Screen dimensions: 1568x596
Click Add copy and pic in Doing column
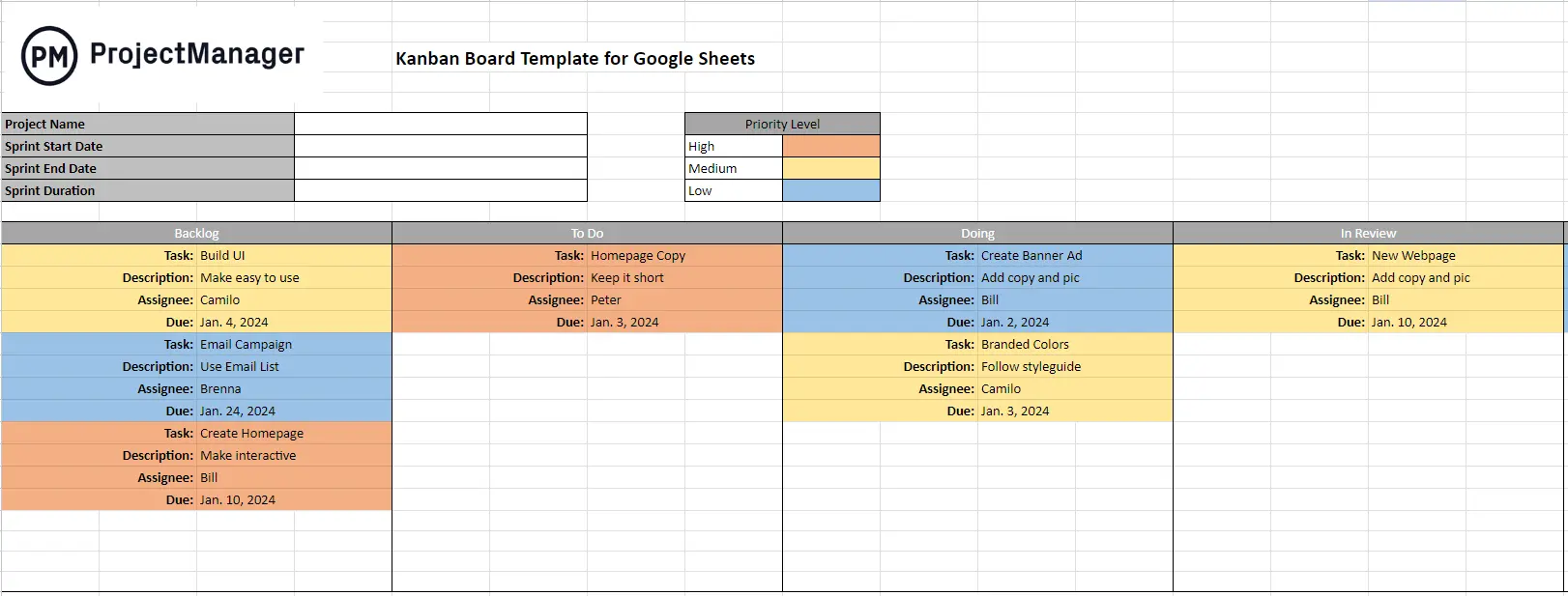tap(1075, 277)
